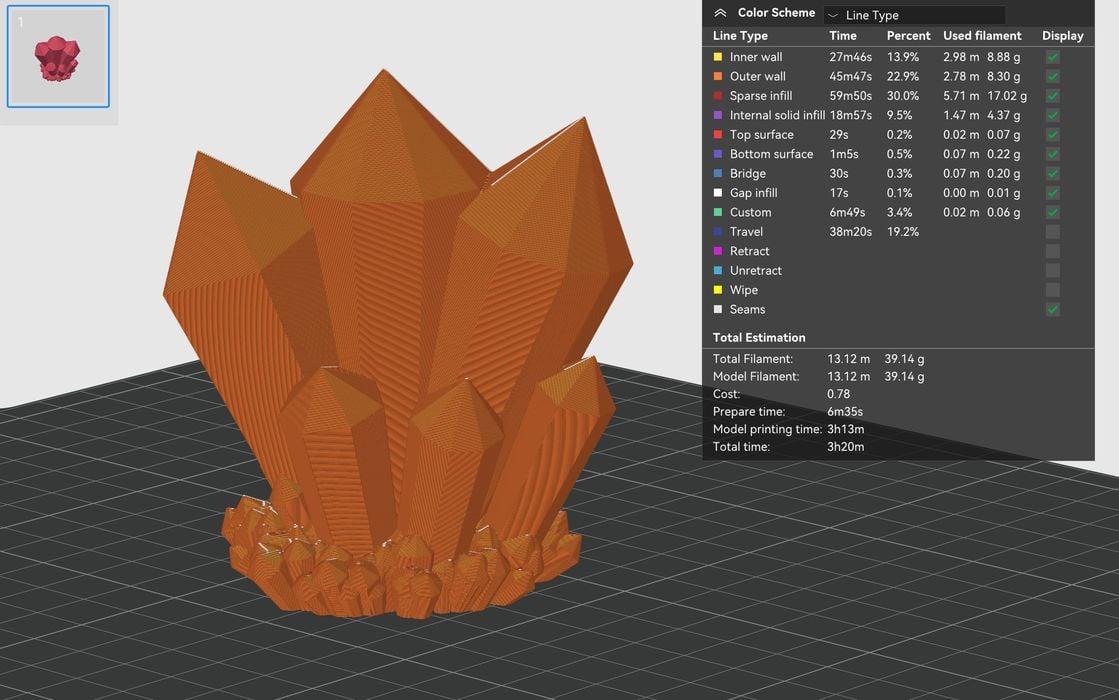Click the Gap infill color swatch
The width and height of the screenshot is (1119, 700).
[718, 192]
